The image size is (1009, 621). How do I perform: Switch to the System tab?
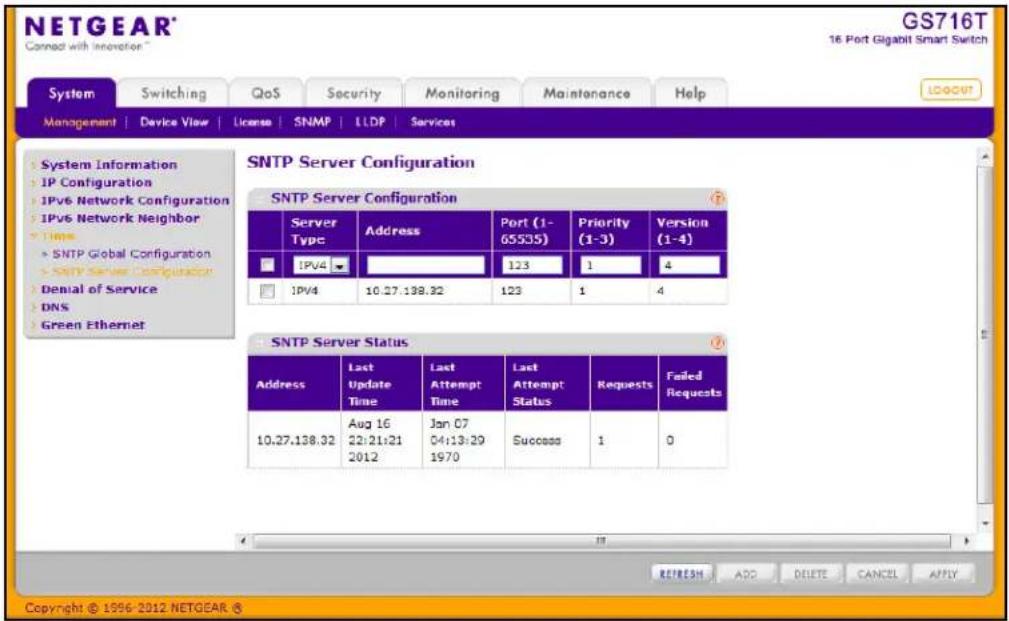[71, 93]
